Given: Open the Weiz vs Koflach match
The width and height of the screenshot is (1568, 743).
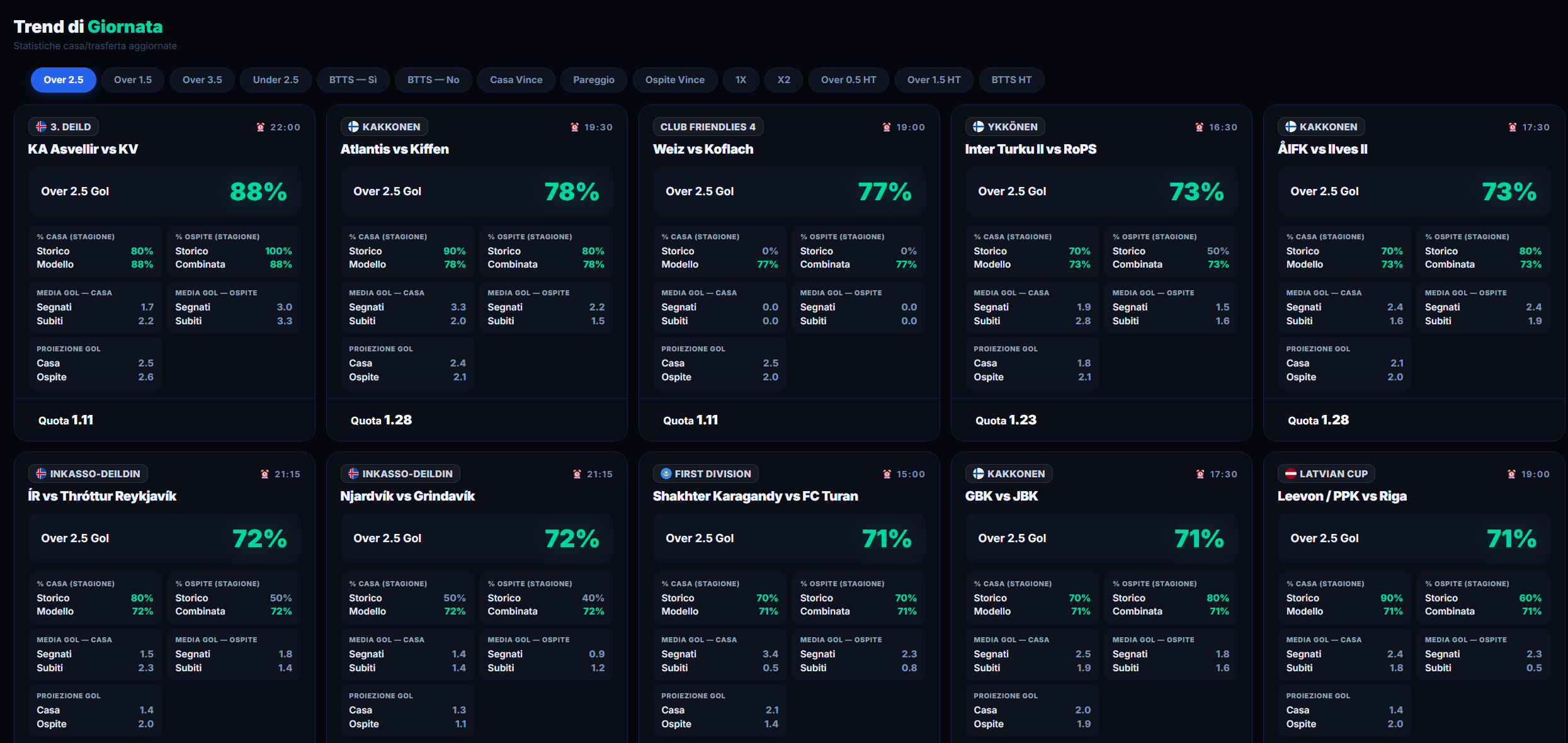Looking at the screenshot, I should coord(703,149).
